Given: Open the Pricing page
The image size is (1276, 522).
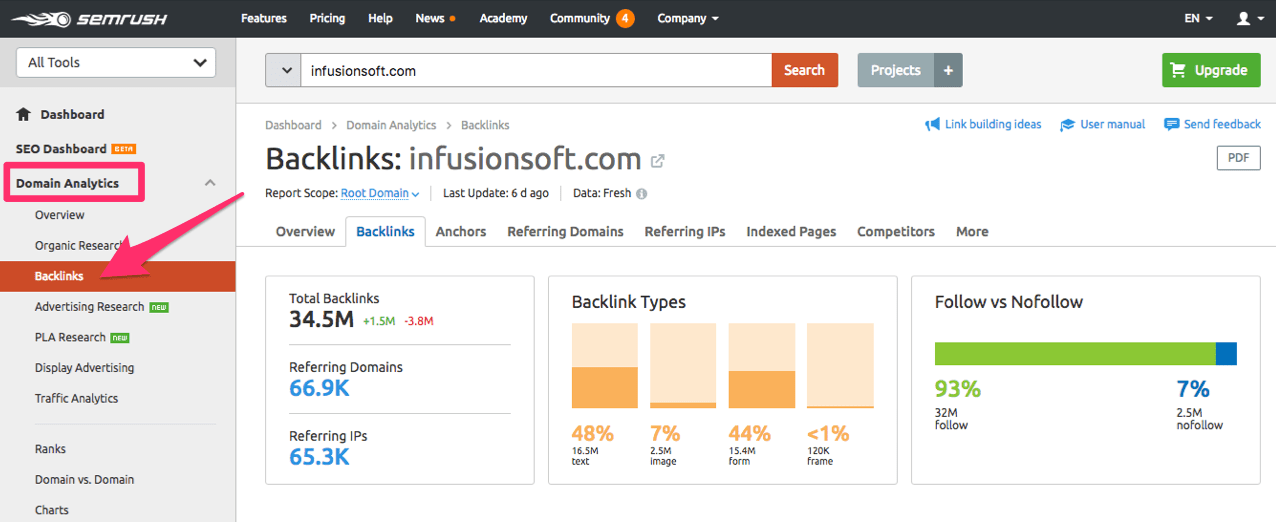Looking at the screenshot, I should click(x=327, y=18).
